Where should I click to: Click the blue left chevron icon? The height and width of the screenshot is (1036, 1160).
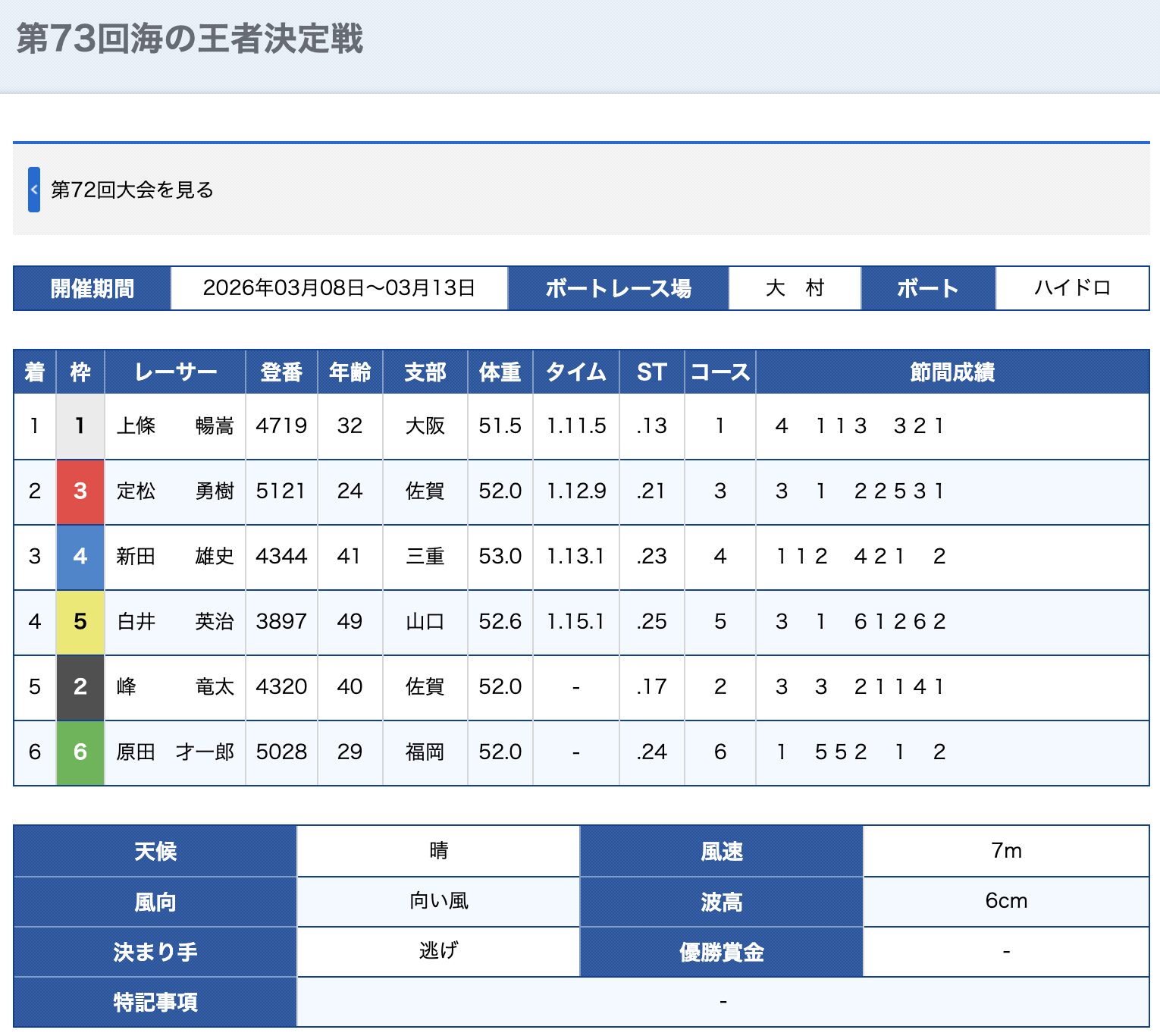click(34, 190)
